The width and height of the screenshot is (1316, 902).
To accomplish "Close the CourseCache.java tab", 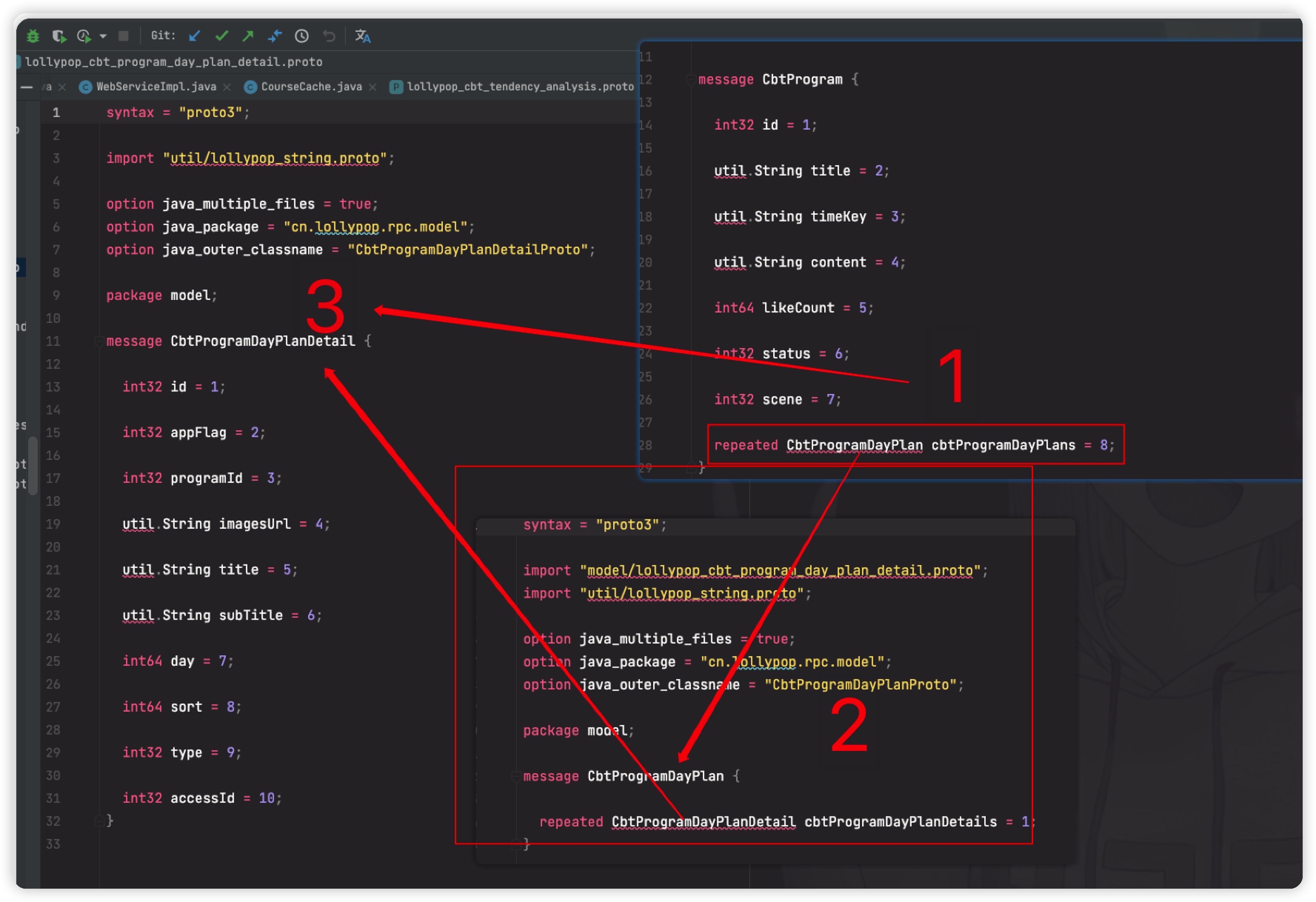I will tap(373, 87).
